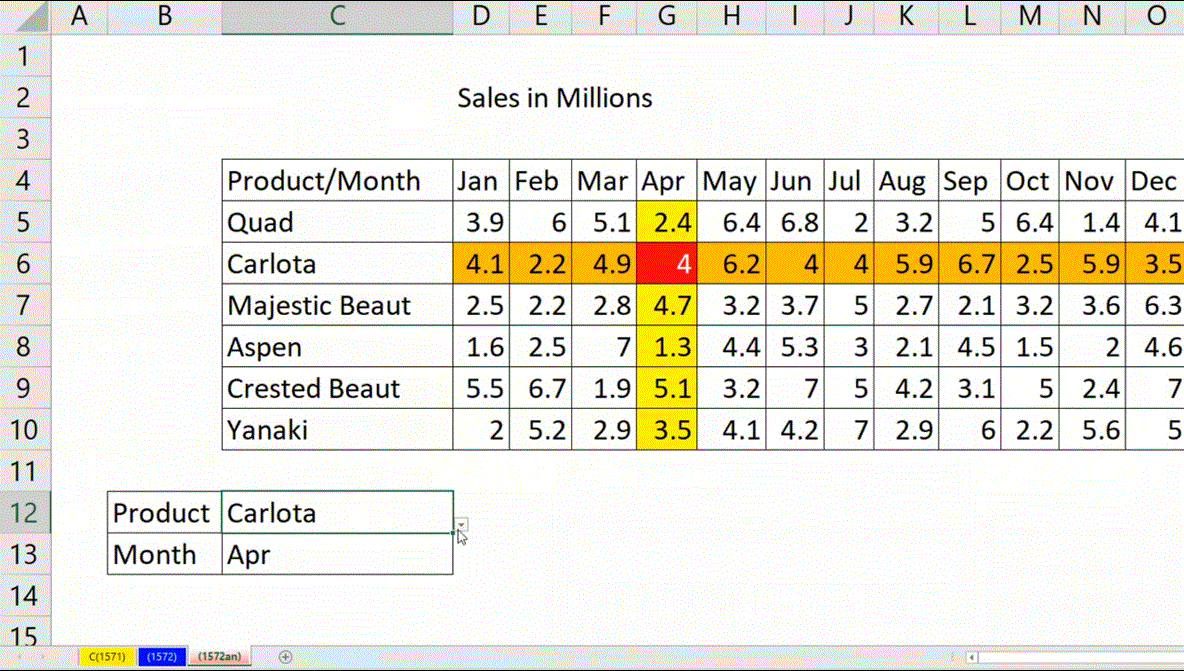Click the 'Crested Beaut' product cell
The height and width of the screenshot is (671, 1184).
[x=338, y=388]
